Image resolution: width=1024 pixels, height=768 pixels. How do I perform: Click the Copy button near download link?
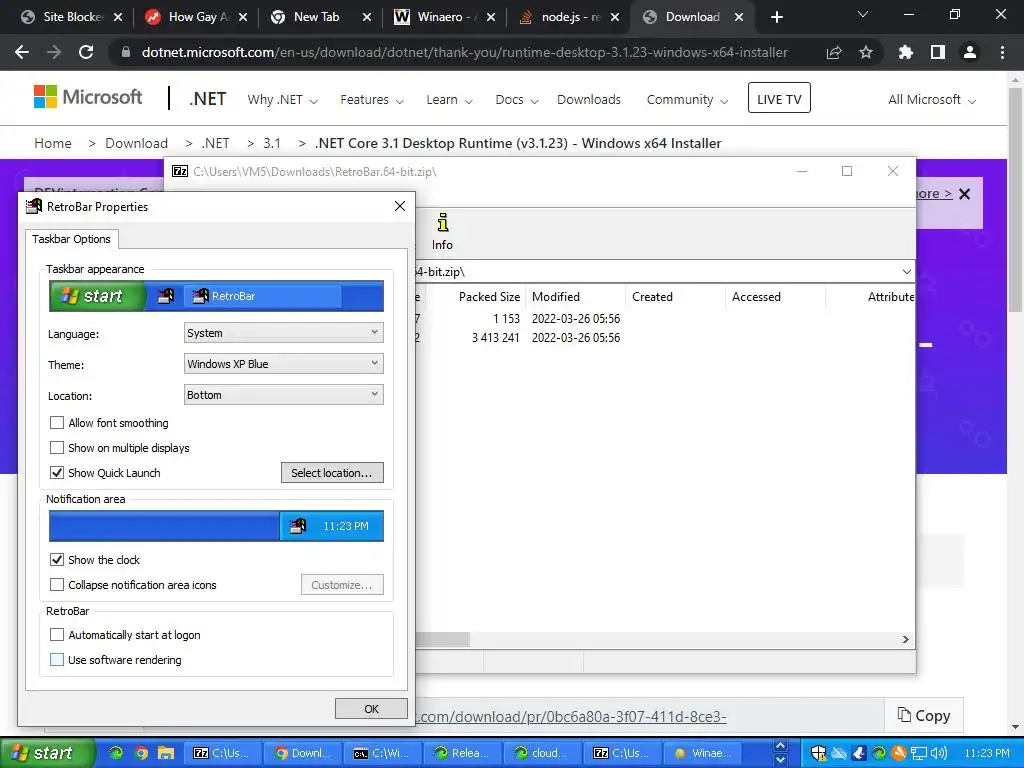(924, 716)
